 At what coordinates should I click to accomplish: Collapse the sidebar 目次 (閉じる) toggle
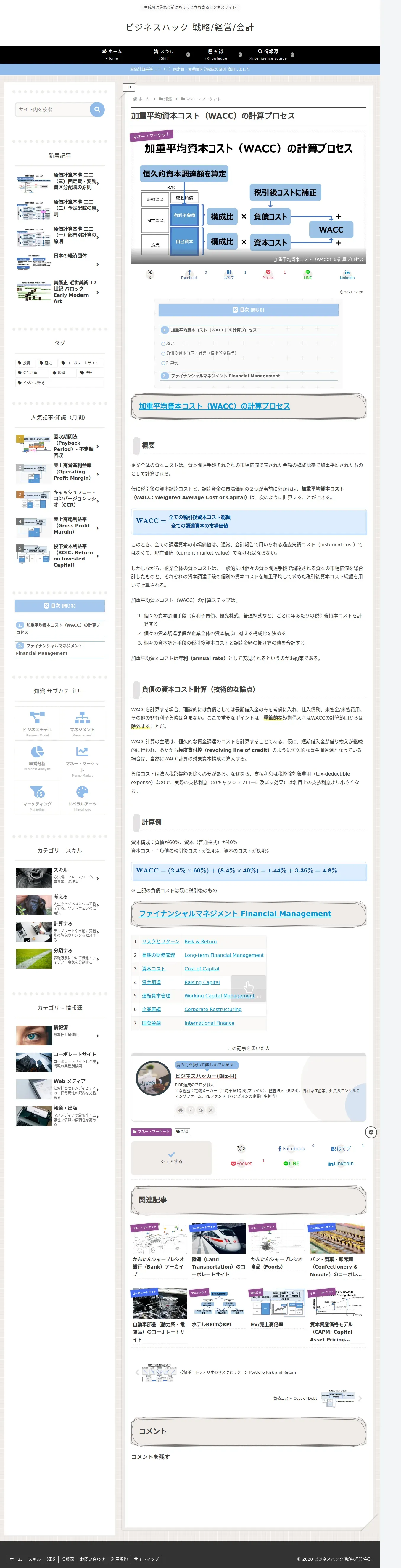60,606
